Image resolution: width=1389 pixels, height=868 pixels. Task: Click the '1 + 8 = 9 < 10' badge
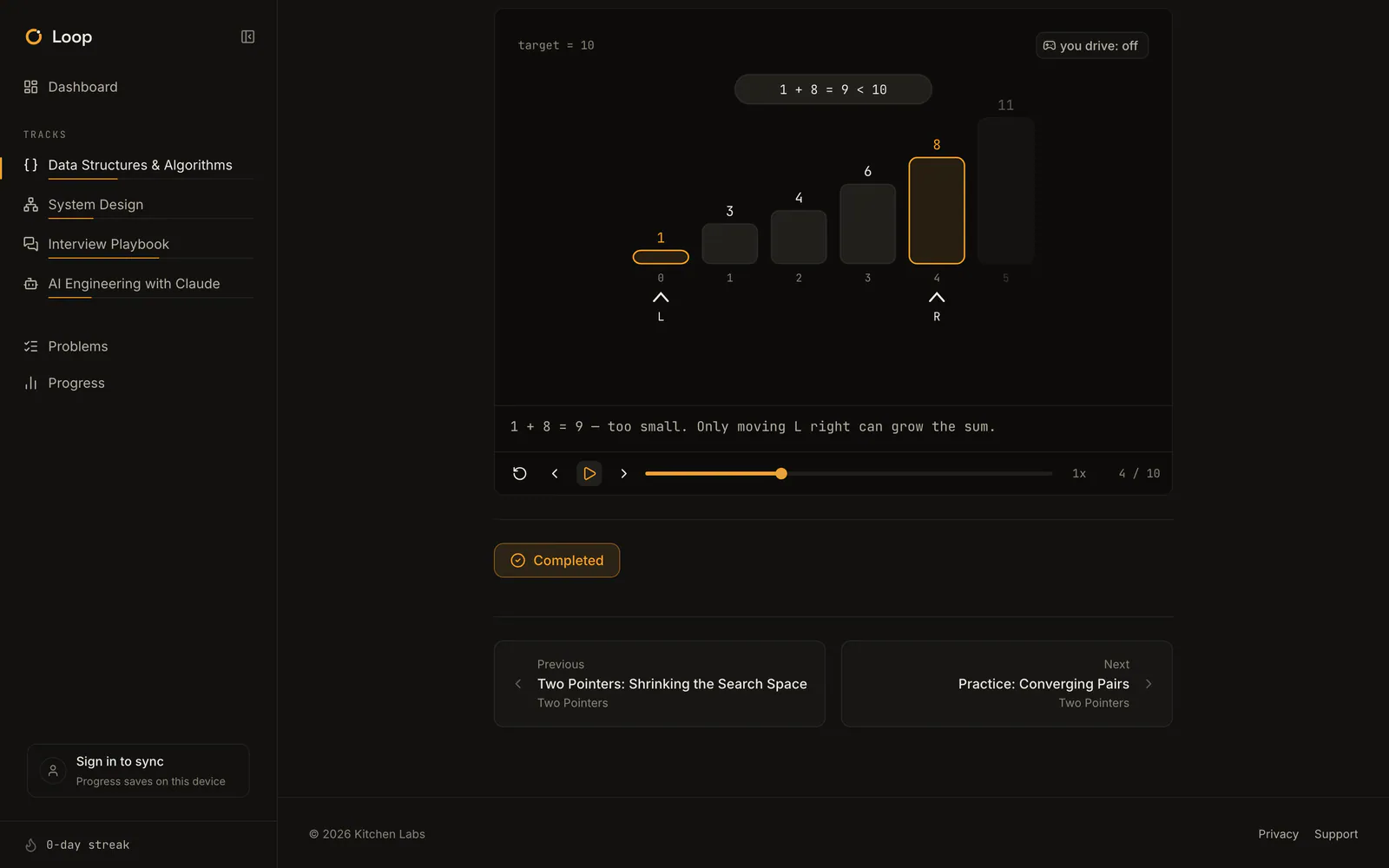point(833,89)
